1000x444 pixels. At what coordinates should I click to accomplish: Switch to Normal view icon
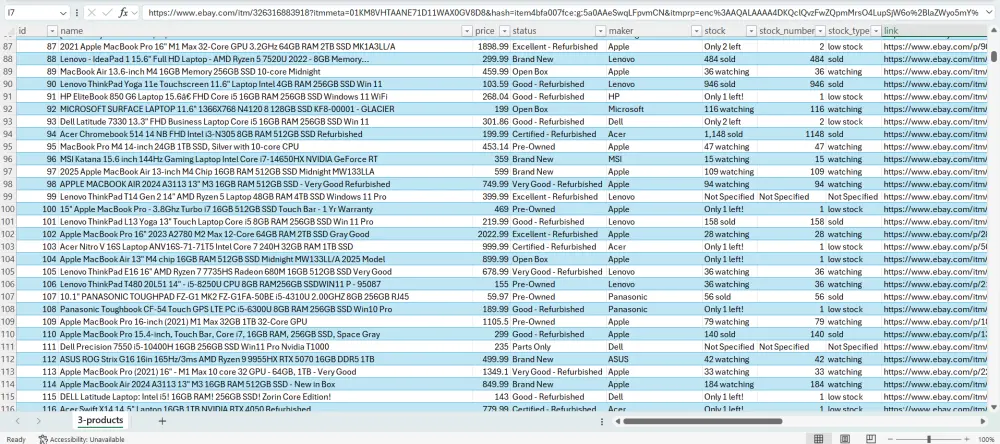pyautogui.click(x=818, y=439)
